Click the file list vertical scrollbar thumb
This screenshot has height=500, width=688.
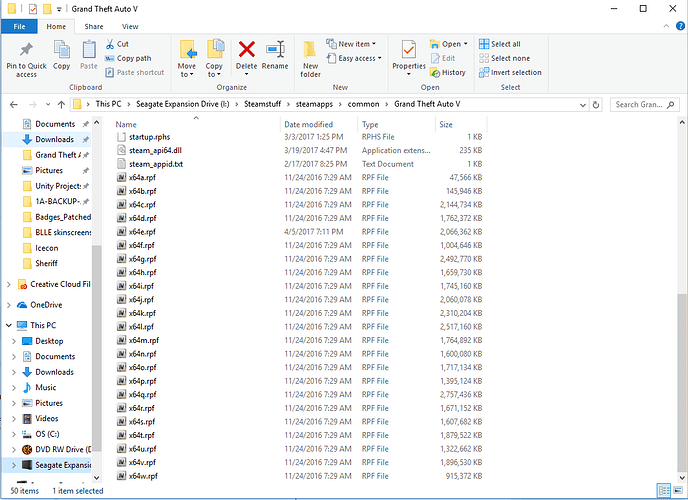point(682,382)
